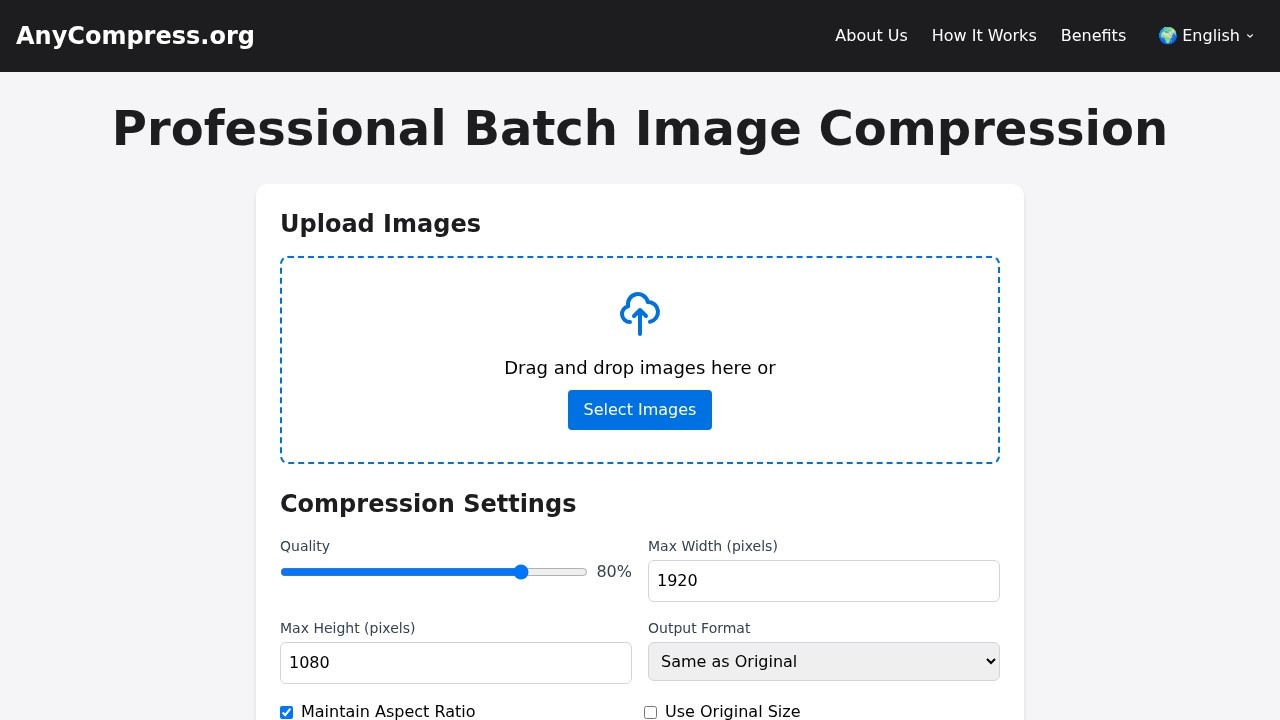Toggle the Maintain Aspect Ratio checkbox
This screenshot has width=1280, height=720.
(287, 712)
